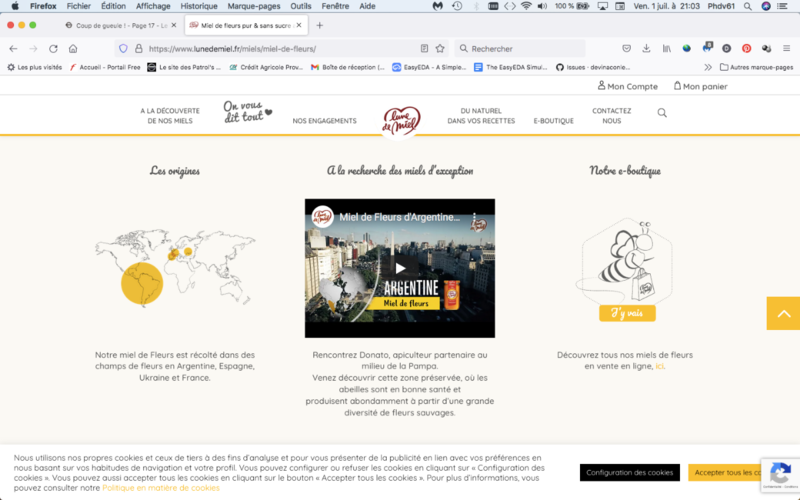Open Du naturel dans vos recettes
Screen dimensions: 800x500
coord(481,116)
